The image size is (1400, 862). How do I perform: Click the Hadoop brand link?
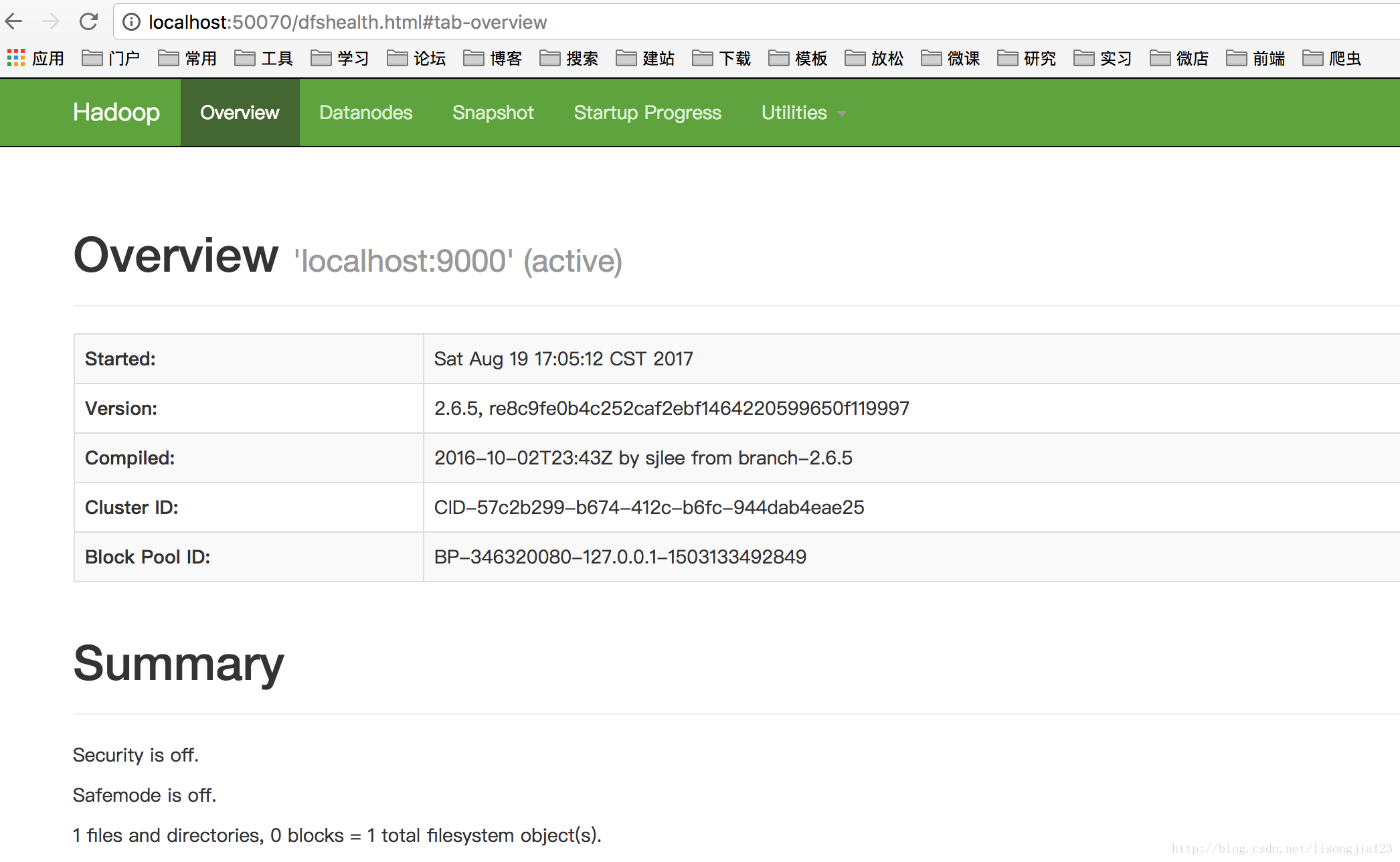click(116, 112)
